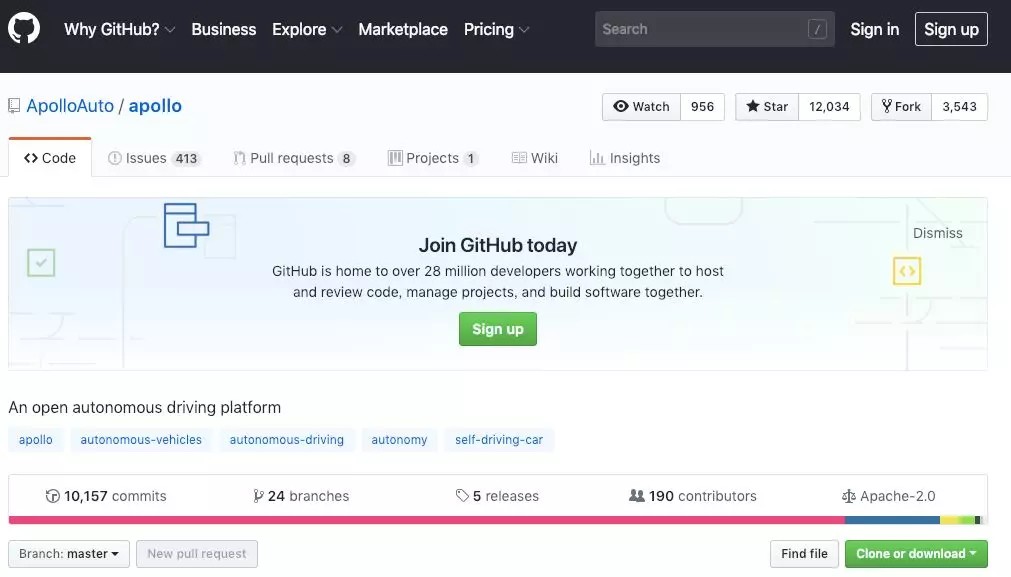
Task: Click the commits history clock icon
Action: [53, 496]
